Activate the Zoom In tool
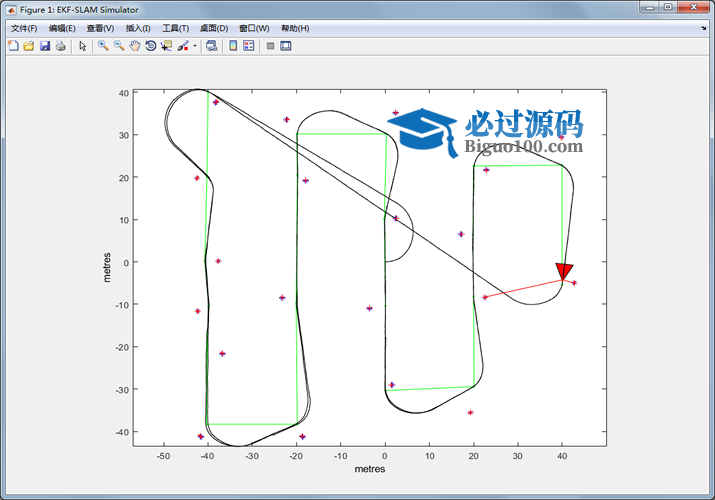Image resolution: width=715 pixels, height=500 pixels. [x=103, y=46]
